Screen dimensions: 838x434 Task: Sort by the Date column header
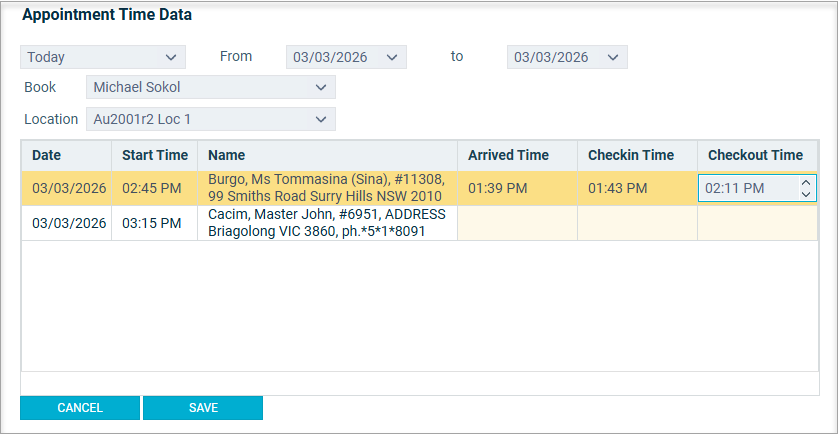[66, 155]
